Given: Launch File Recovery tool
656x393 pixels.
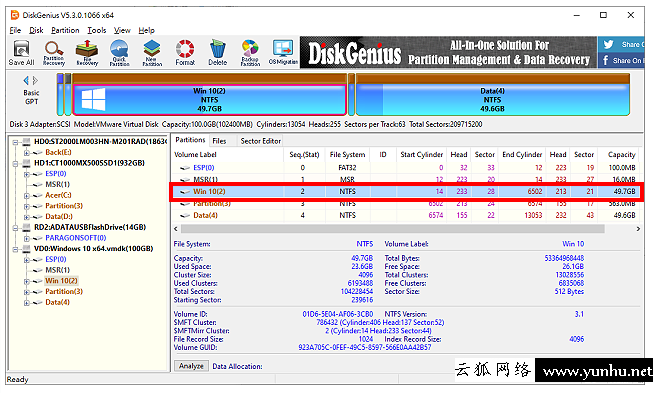Looking at the screenshot, I should (87, 53).
